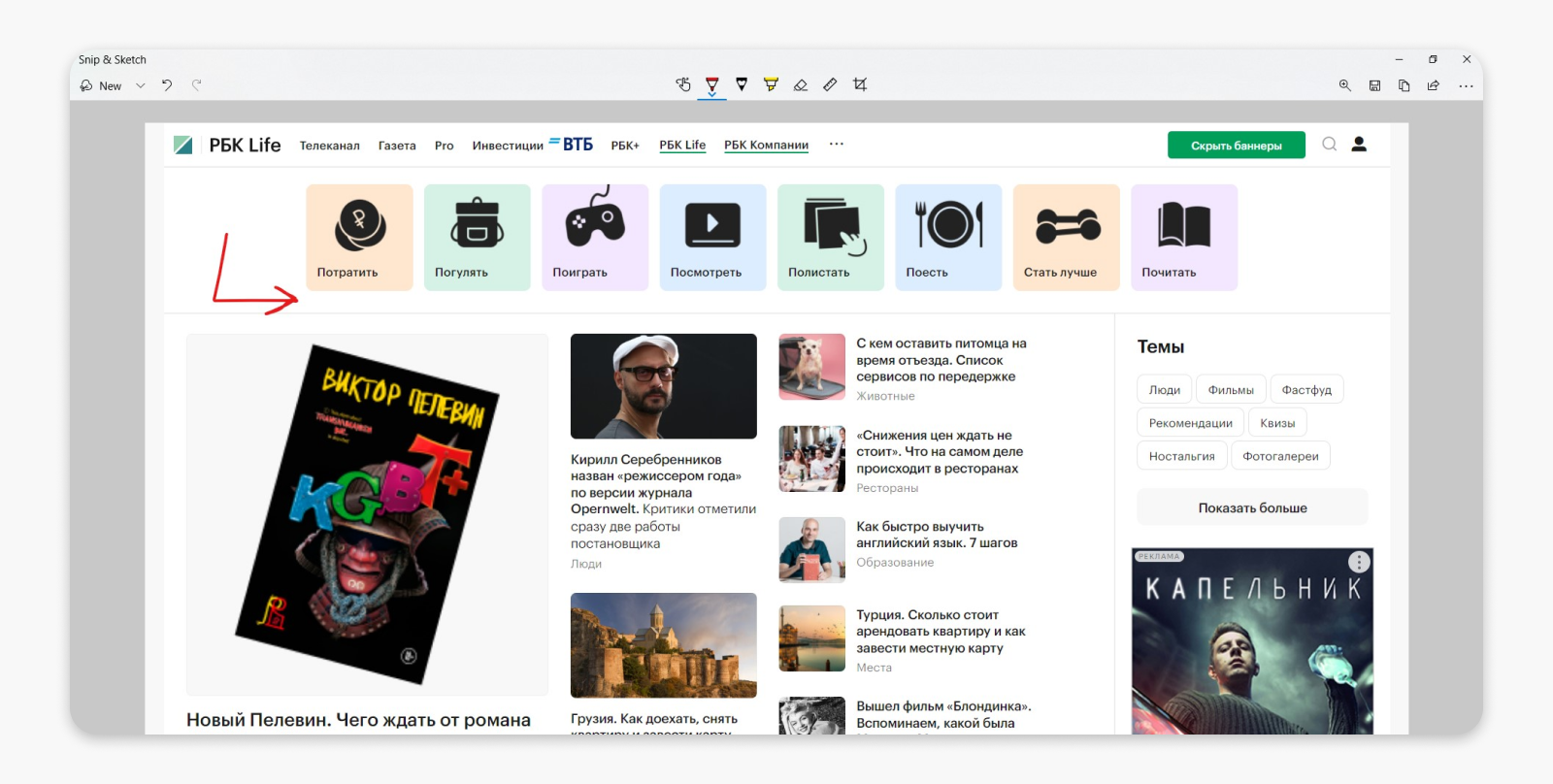This screenshot has height=784, width=1553.
Task: Click the Скрыть баннеры green button
Action: click(x=1237, y=146)
